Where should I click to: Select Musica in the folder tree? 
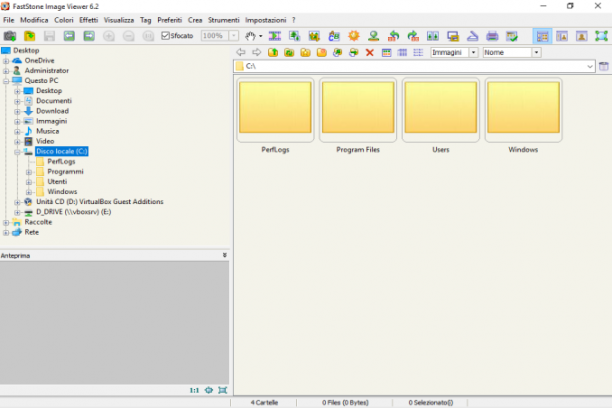click(x=48, y=131)
